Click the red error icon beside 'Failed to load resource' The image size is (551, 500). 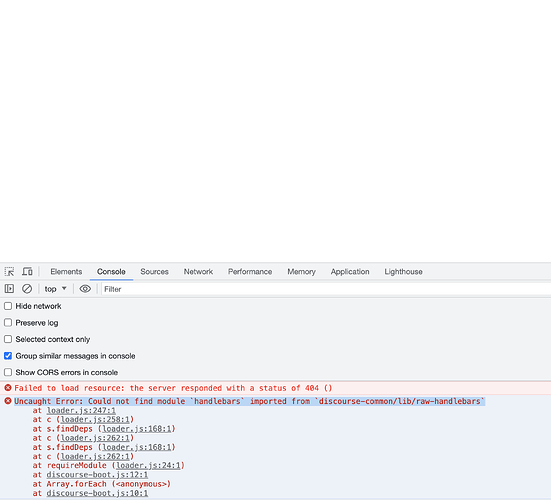pos(8,388)
